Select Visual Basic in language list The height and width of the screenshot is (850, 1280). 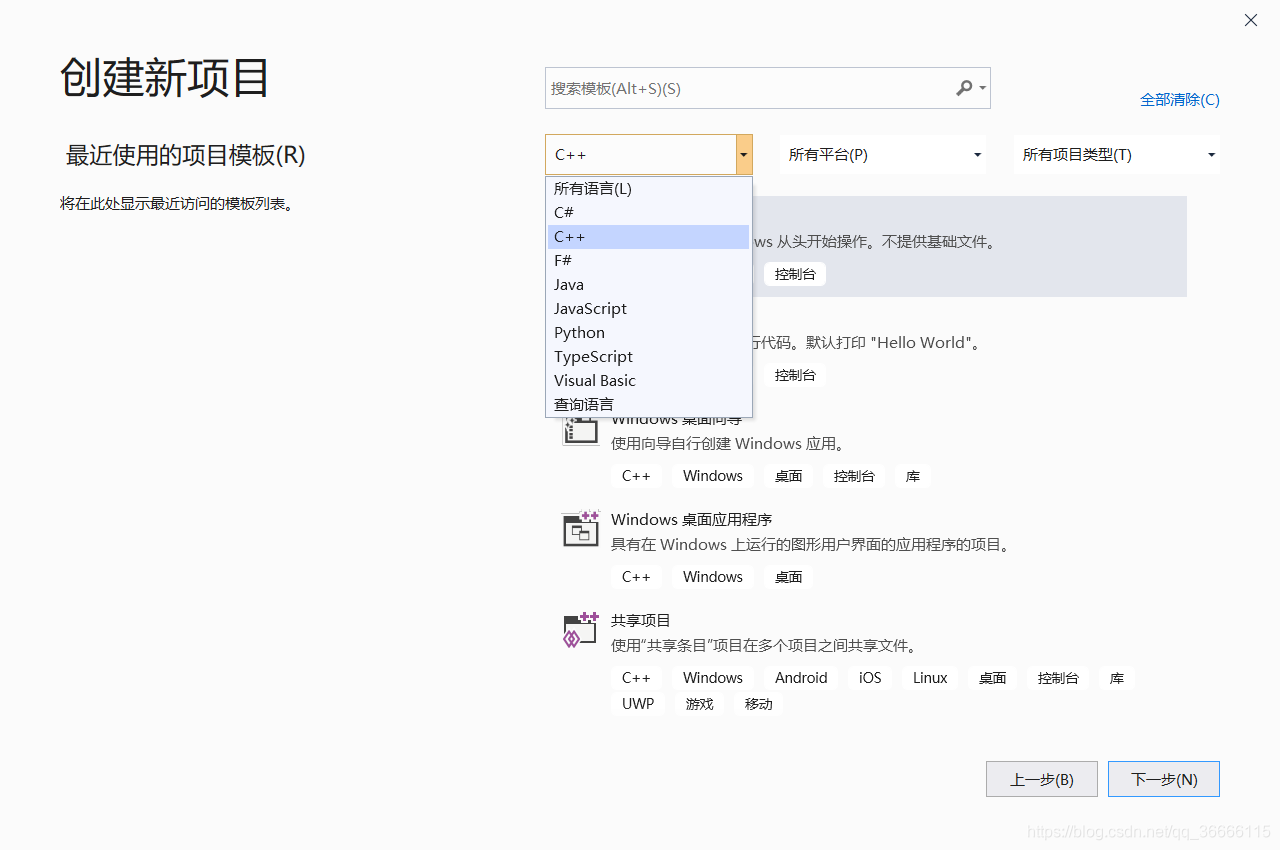click(x=649, y=381)
